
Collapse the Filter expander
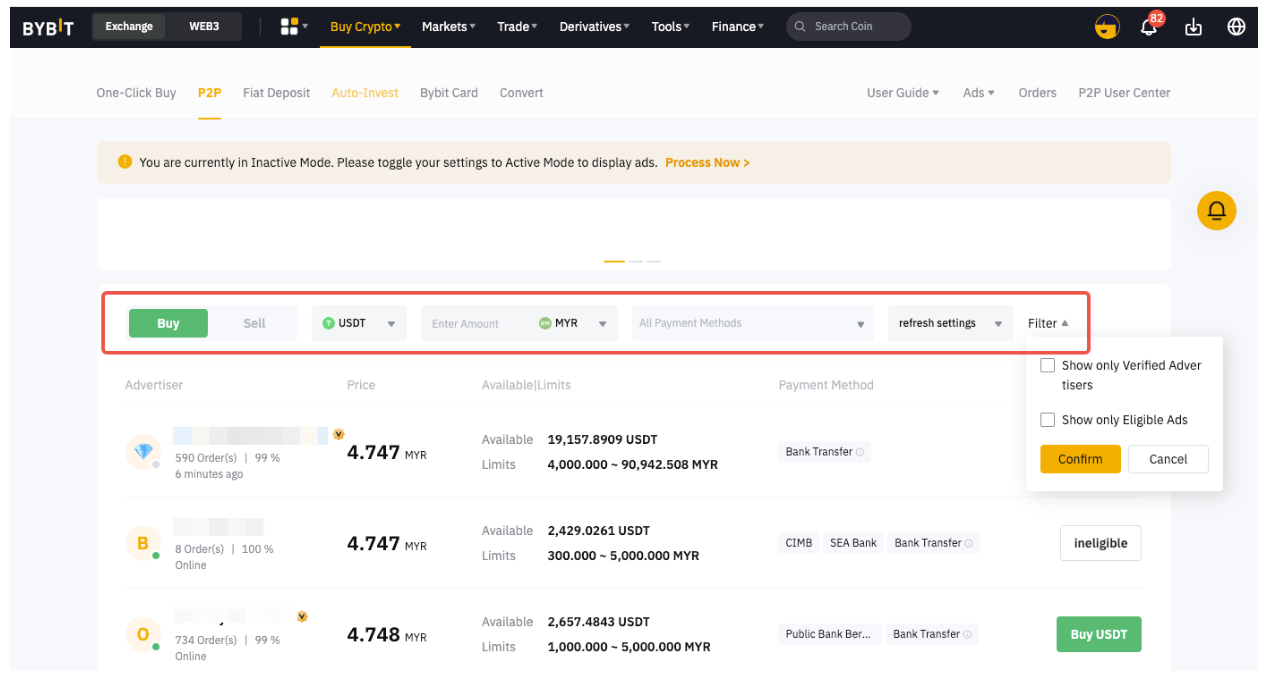point(1048,323)
